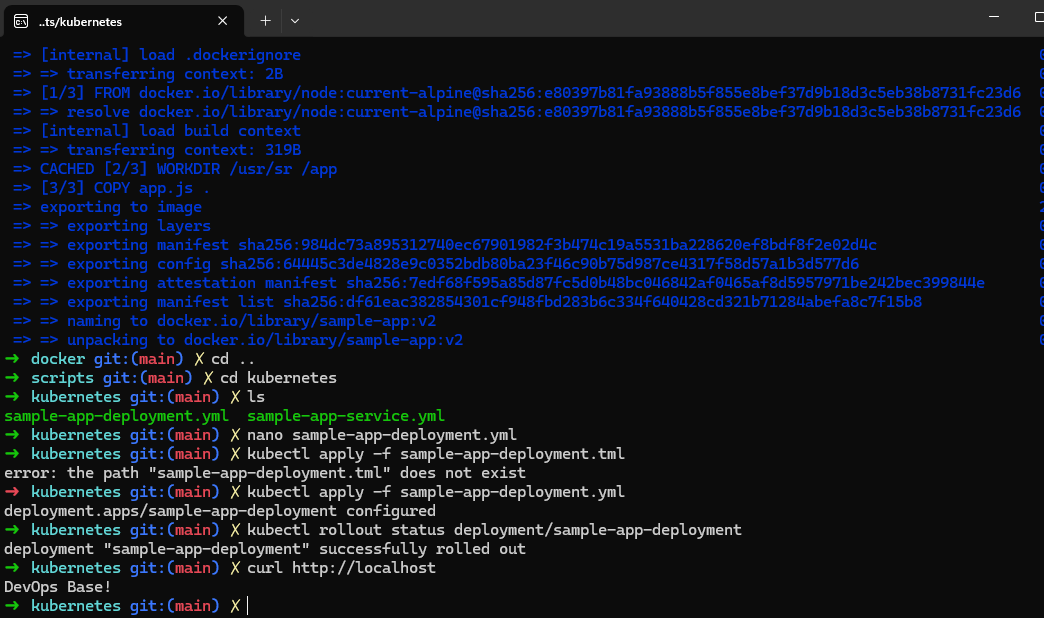Open the new tab dropdown chevron

point(295,20)
